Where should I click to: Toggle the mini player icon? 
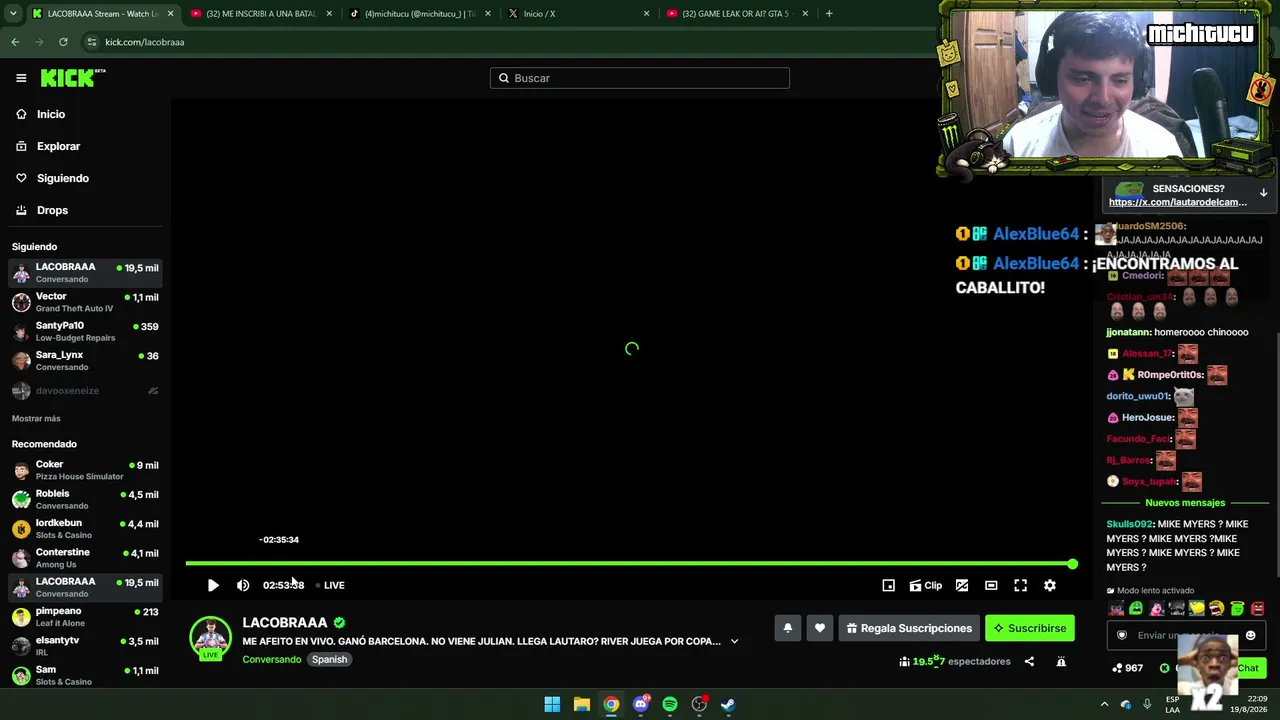click(x=888, y=586)
